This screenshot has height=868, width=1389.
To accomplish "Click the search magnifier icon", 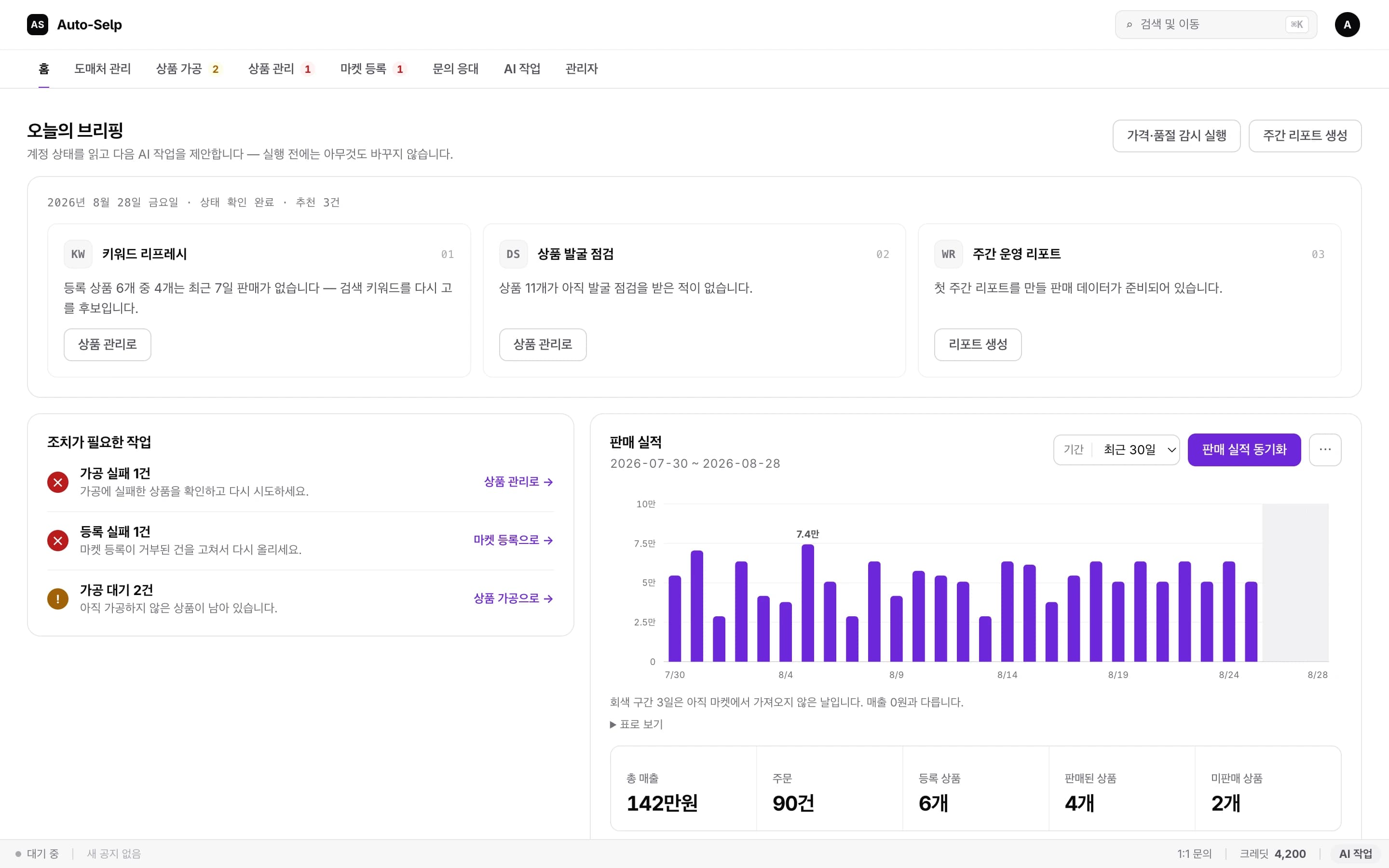I will [x=1129, y=25].
